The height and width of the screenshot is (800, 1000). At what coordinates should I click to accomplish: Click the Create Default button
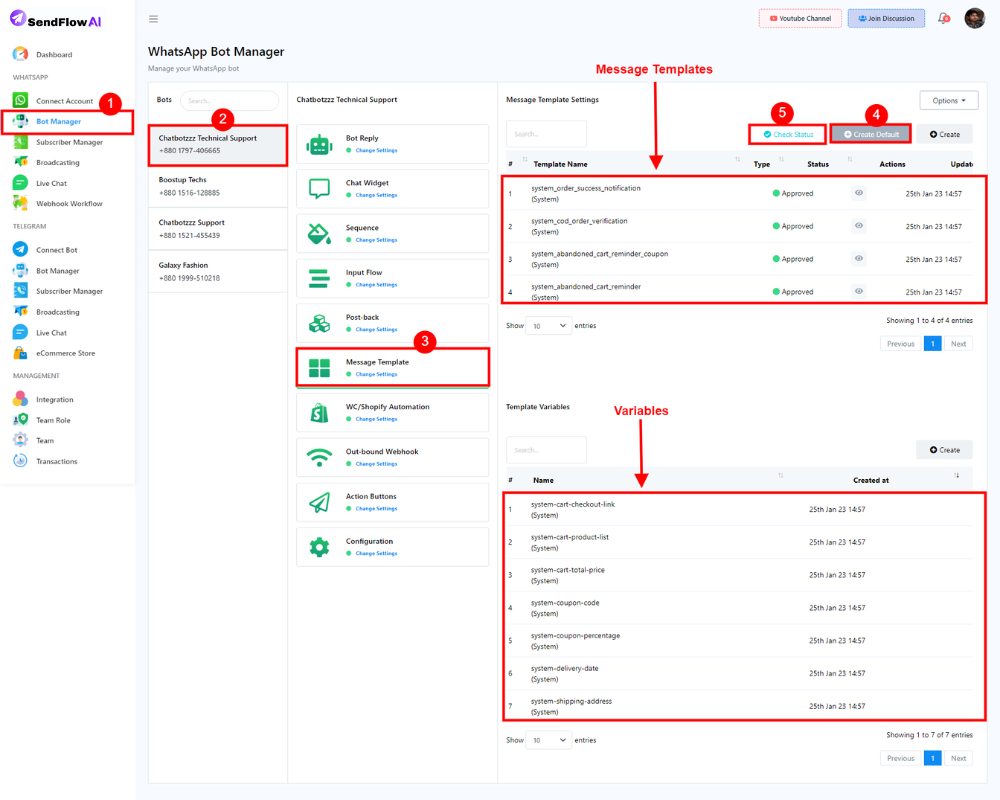click(871, 134)
